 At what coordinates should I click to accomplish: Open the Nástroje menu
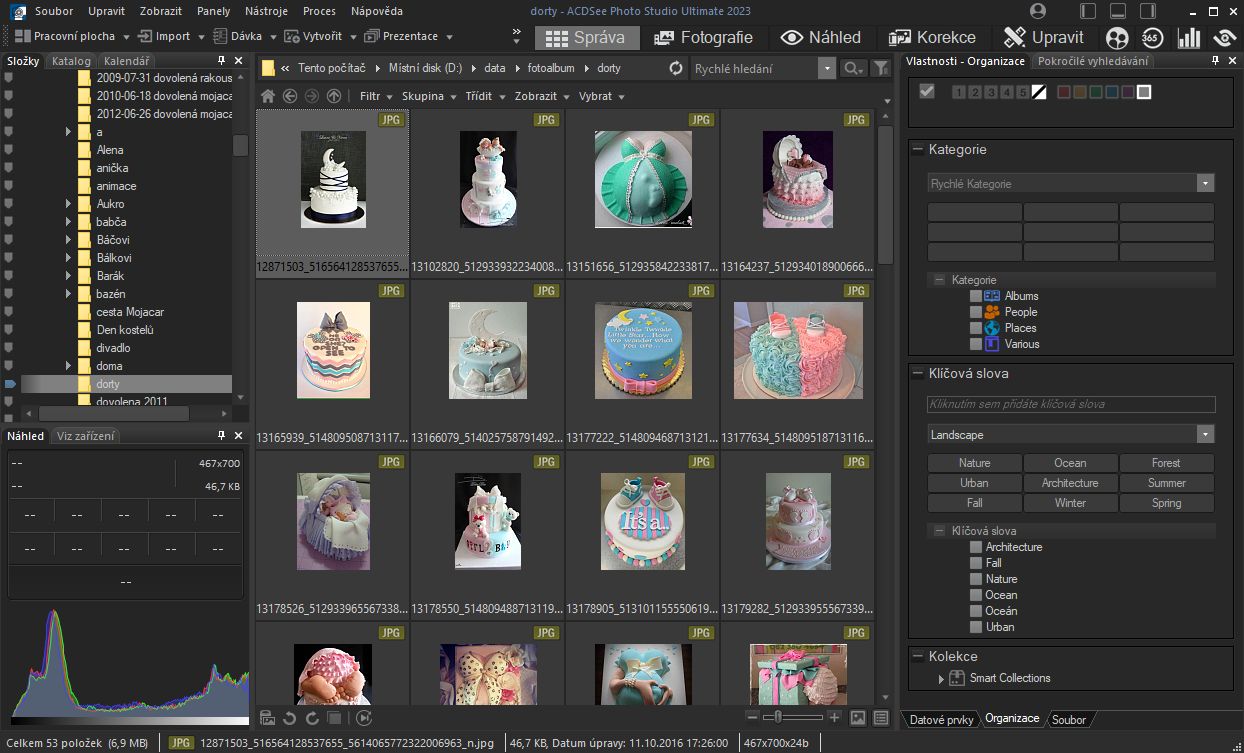point(265,11)
